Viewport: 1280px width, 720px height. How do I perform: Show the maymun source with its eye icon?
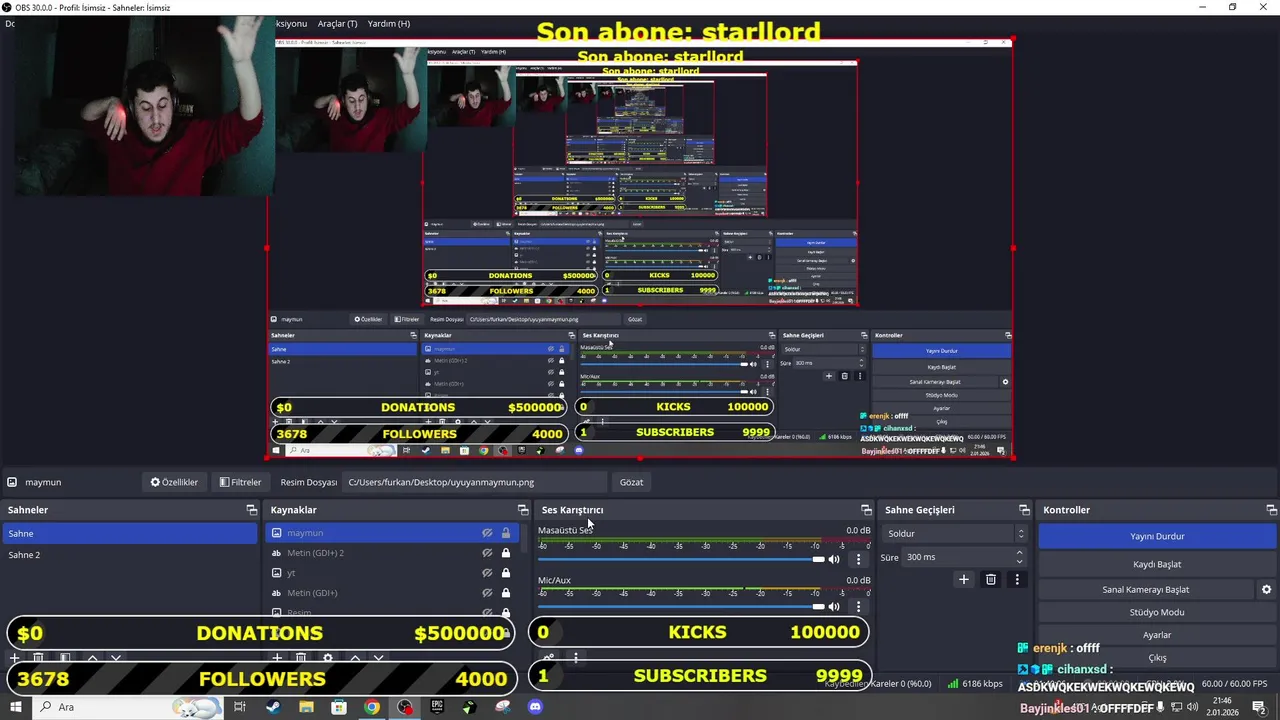click(487, 533)
